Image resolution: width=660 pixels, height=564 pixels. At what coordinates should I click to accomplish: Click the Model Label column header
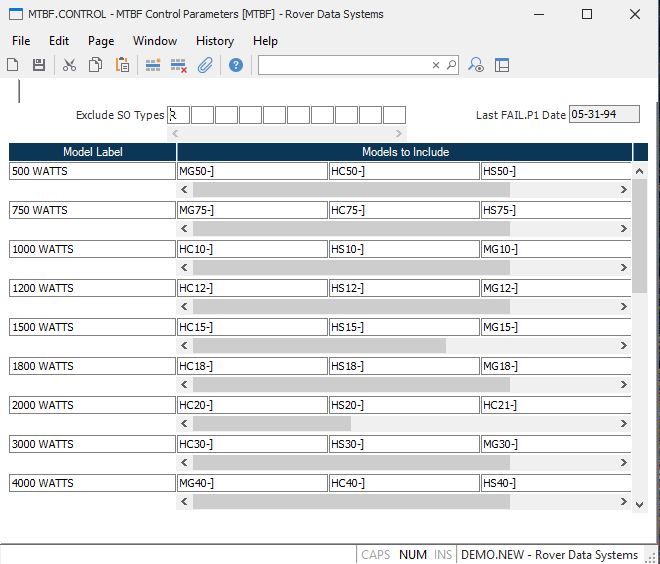click(x=92, y=152)
